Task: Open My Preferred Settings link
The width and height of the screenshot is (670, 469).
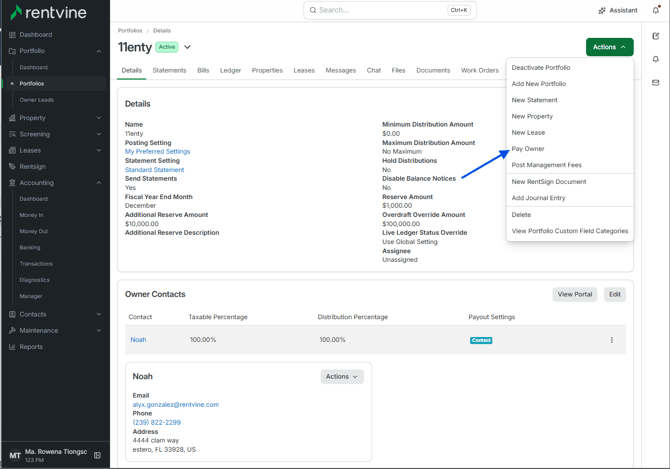Action: tap(157, 152)
